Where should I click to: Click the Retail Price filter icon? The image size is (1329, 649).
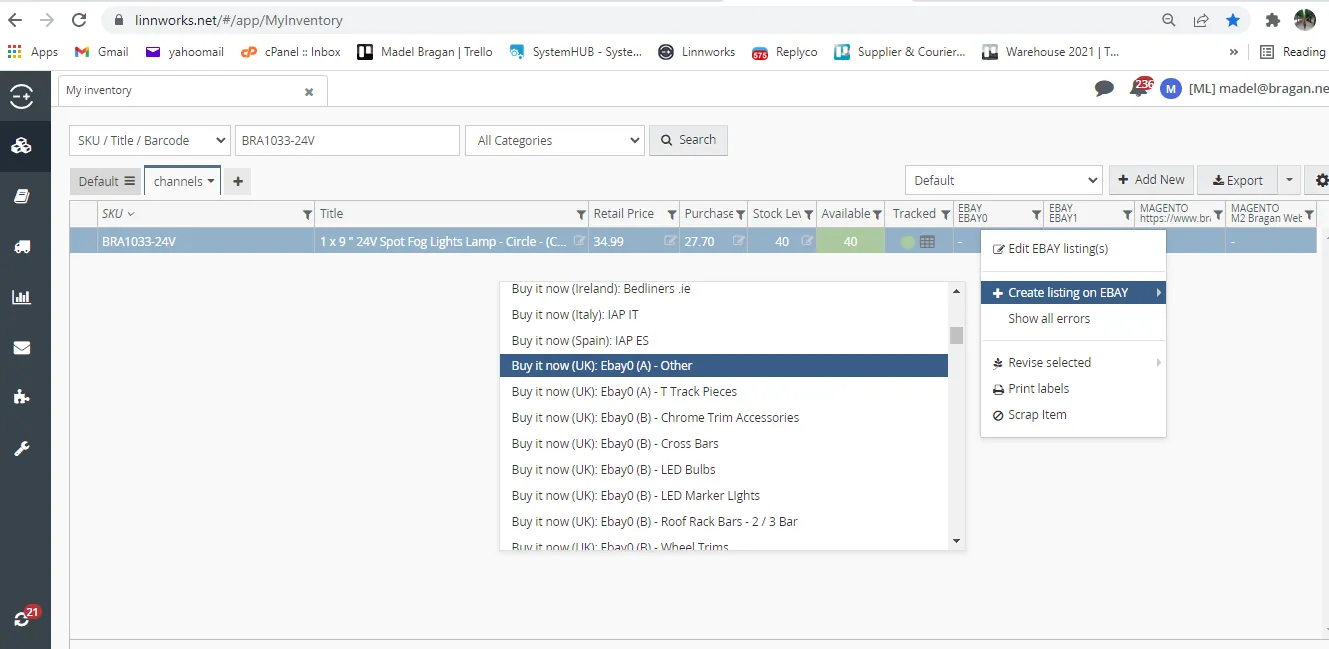coord(672,214)
